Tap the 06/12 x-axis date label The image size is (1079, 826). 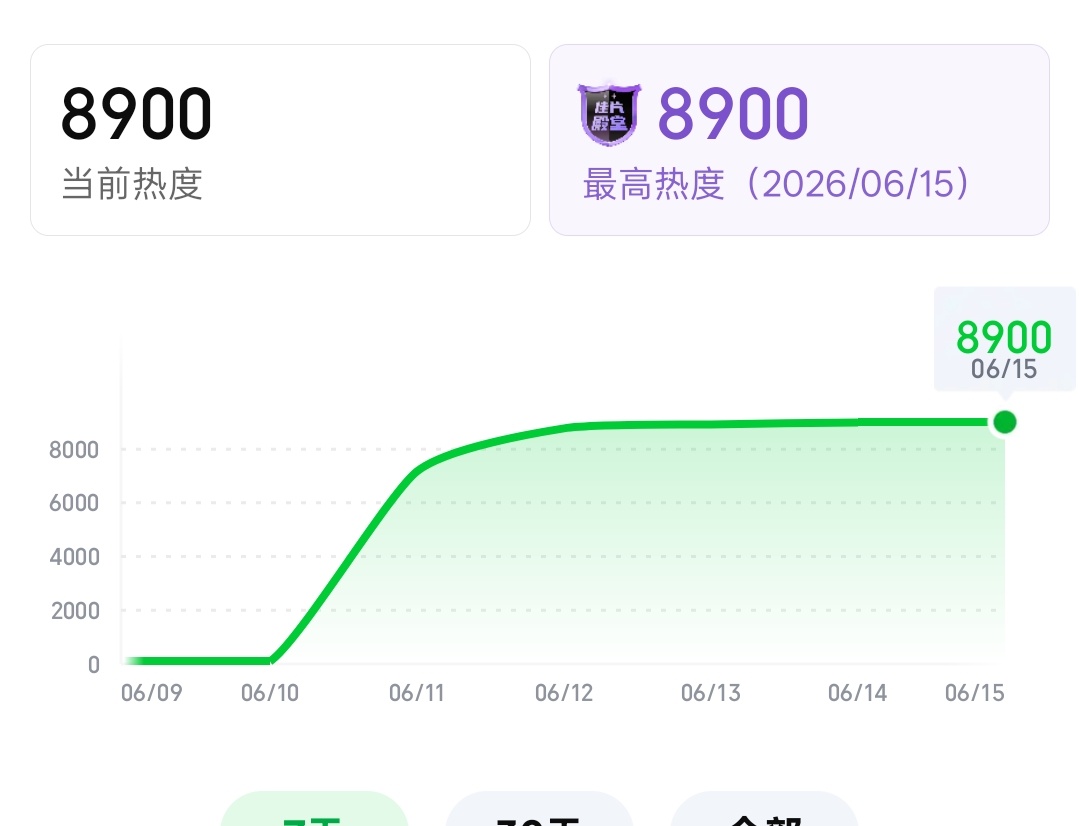[564, 692]
